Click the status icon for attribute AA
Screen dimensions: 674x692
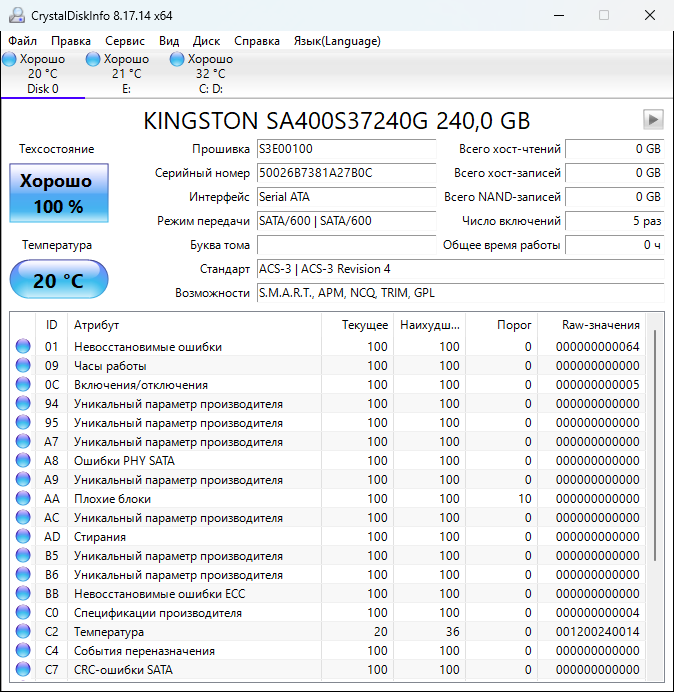[x=23, y=498]
